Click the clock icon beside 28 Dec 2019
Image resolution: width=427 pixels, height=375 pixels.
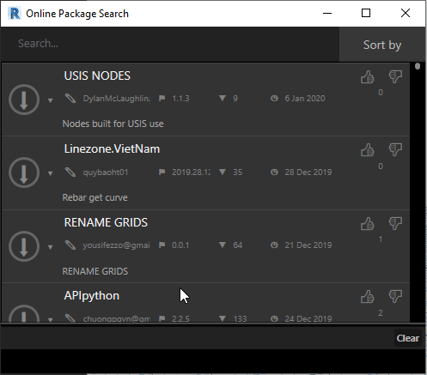(x=274, y=172)
